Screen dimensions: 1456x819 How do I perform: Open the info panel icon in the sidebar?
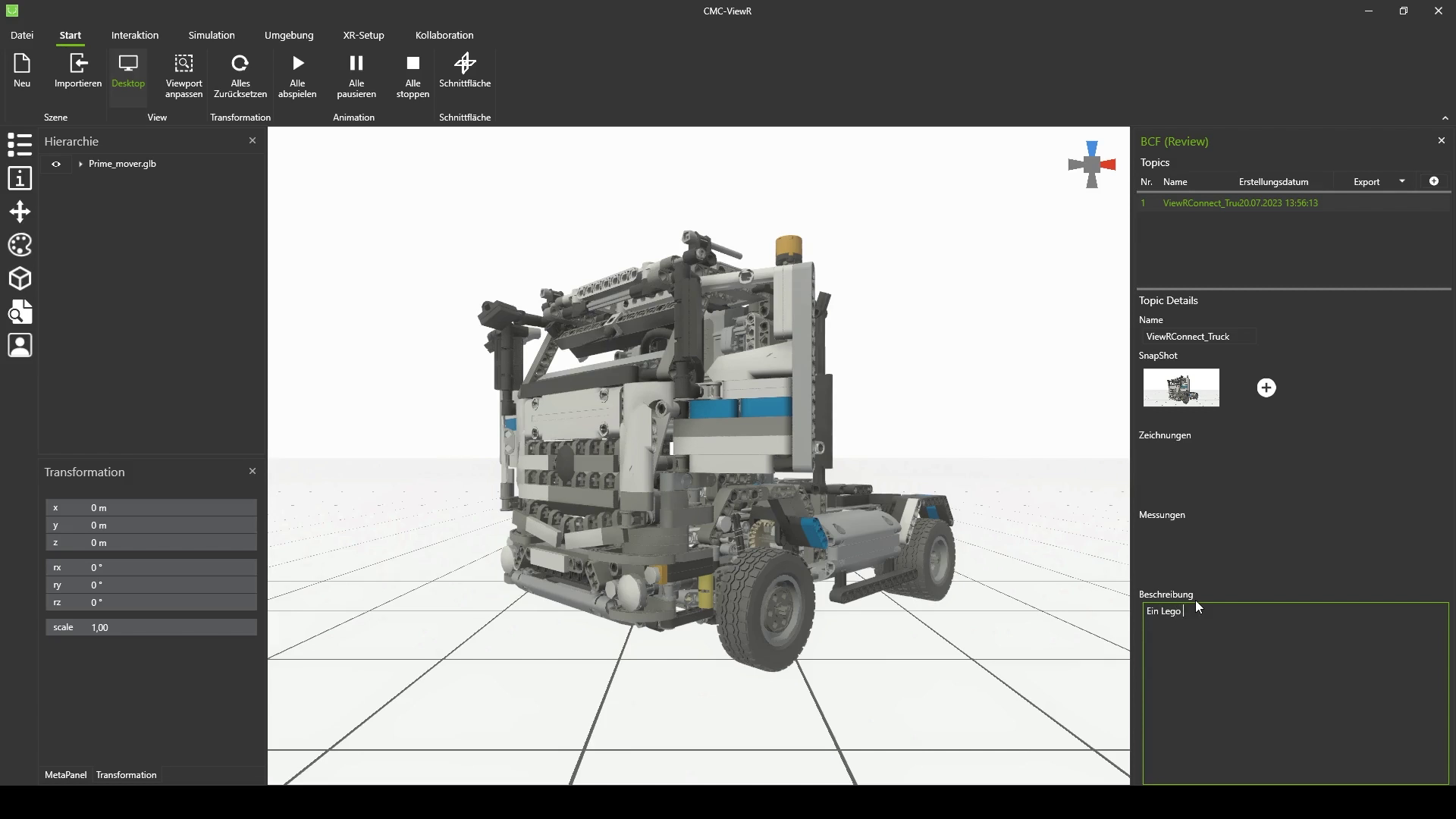[x=20, y=178]
